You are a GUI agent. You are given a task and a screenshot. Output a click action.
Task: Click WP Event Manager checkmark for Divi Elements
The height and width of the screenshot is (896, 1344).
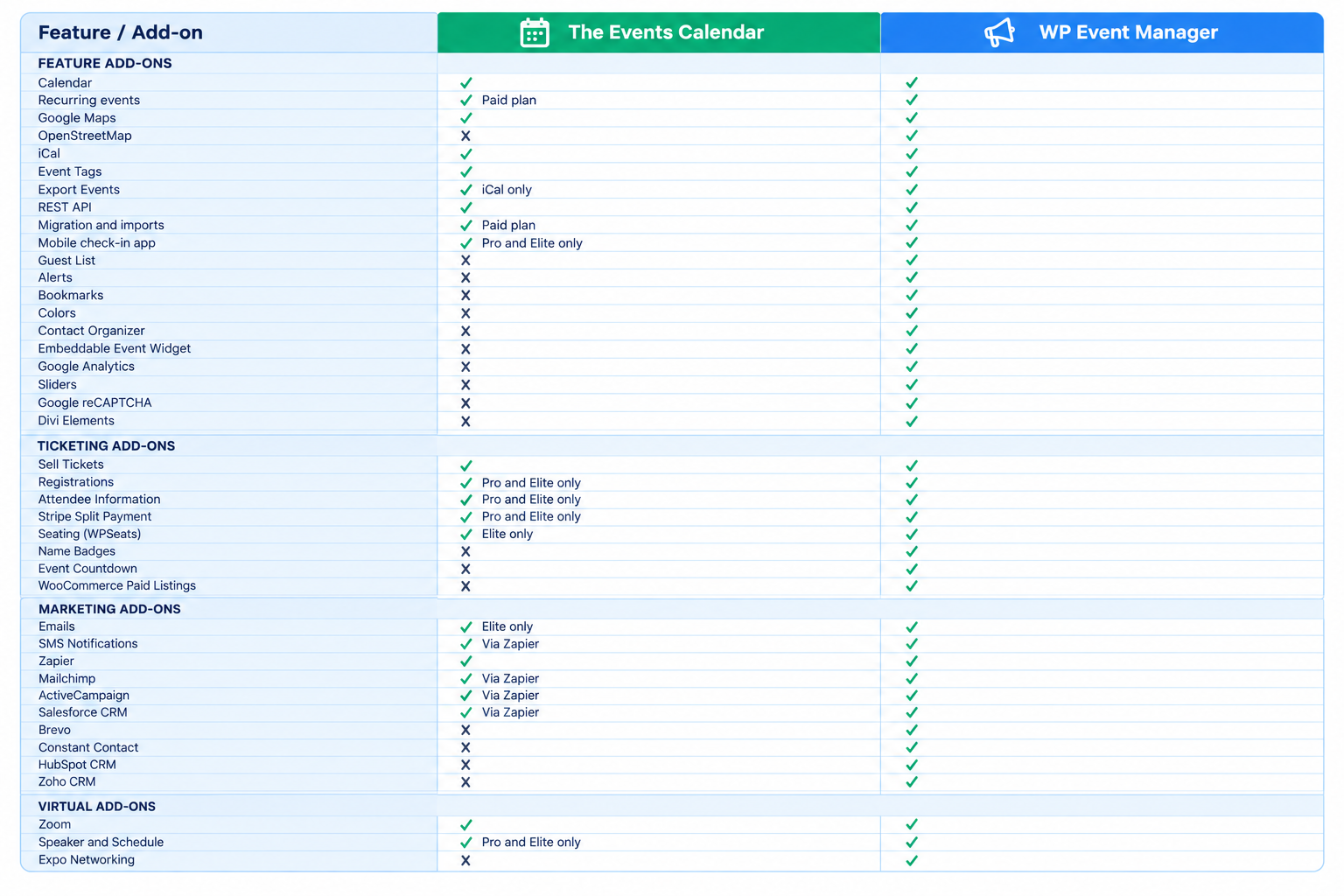(x=912, y=421)
